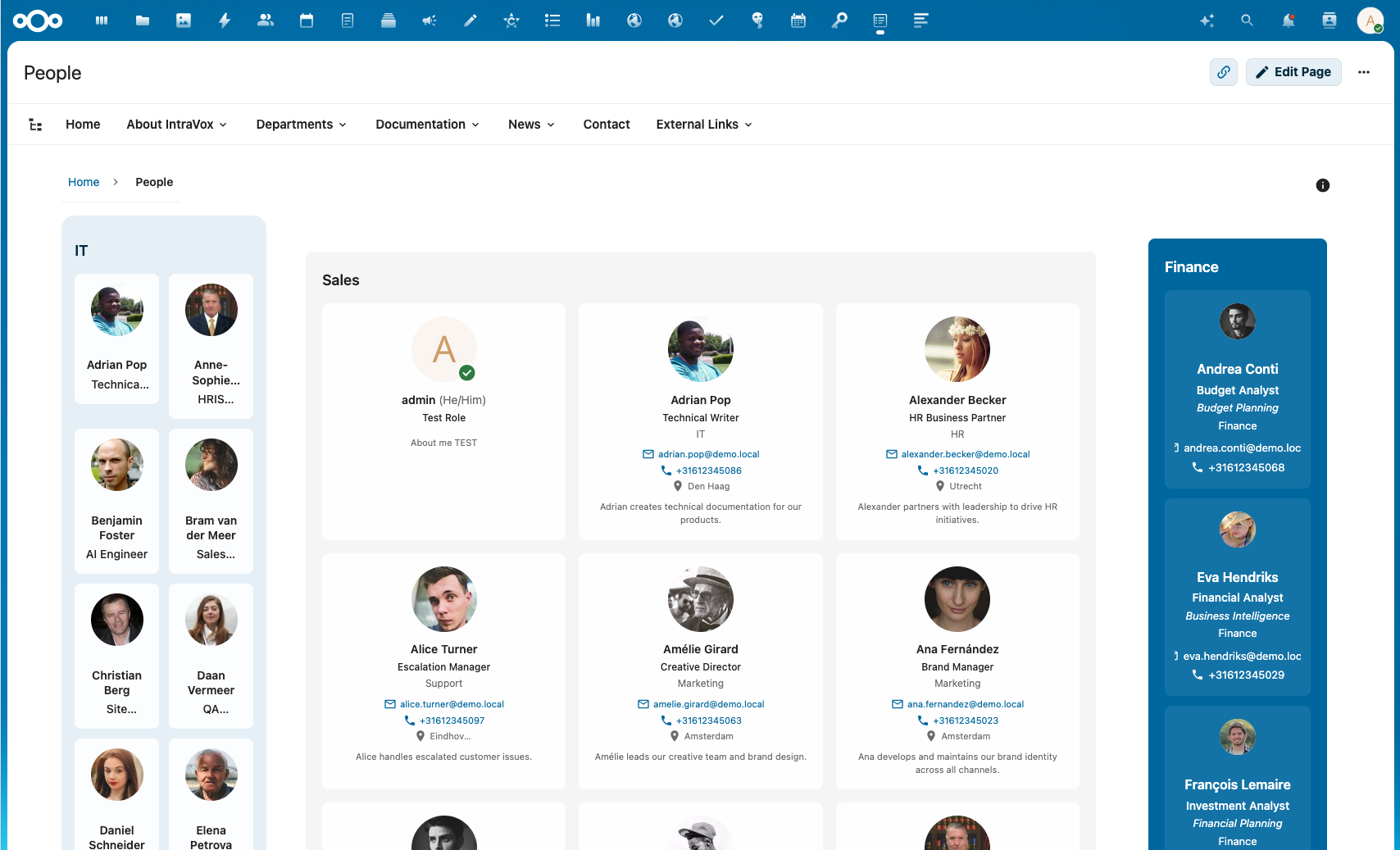The image size is (1400, 850).
Task: Open the Files app from the top bar
Action: coord(143,20)
